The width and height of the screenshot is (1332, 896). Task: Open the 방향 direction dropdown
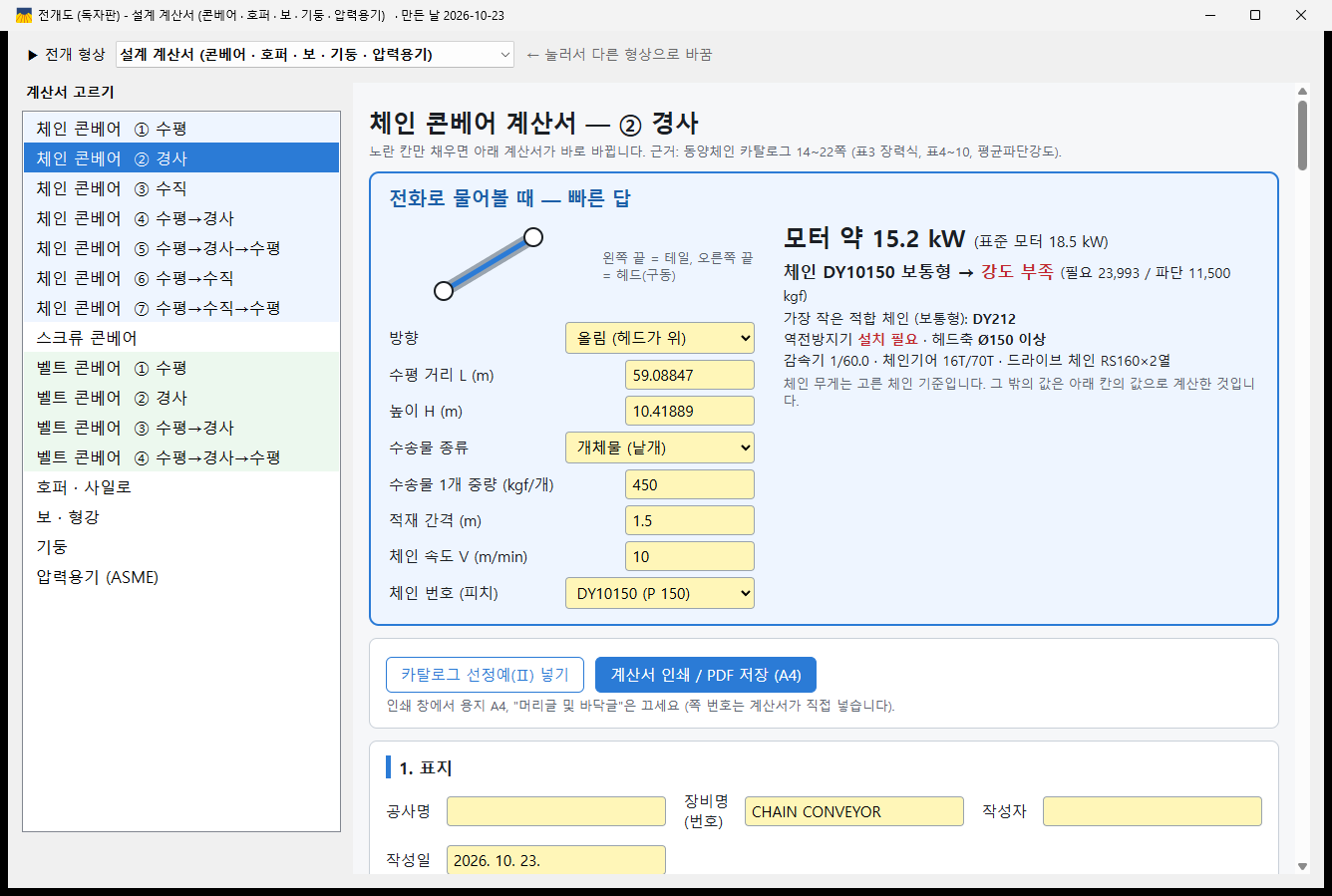tap(660, 338)
